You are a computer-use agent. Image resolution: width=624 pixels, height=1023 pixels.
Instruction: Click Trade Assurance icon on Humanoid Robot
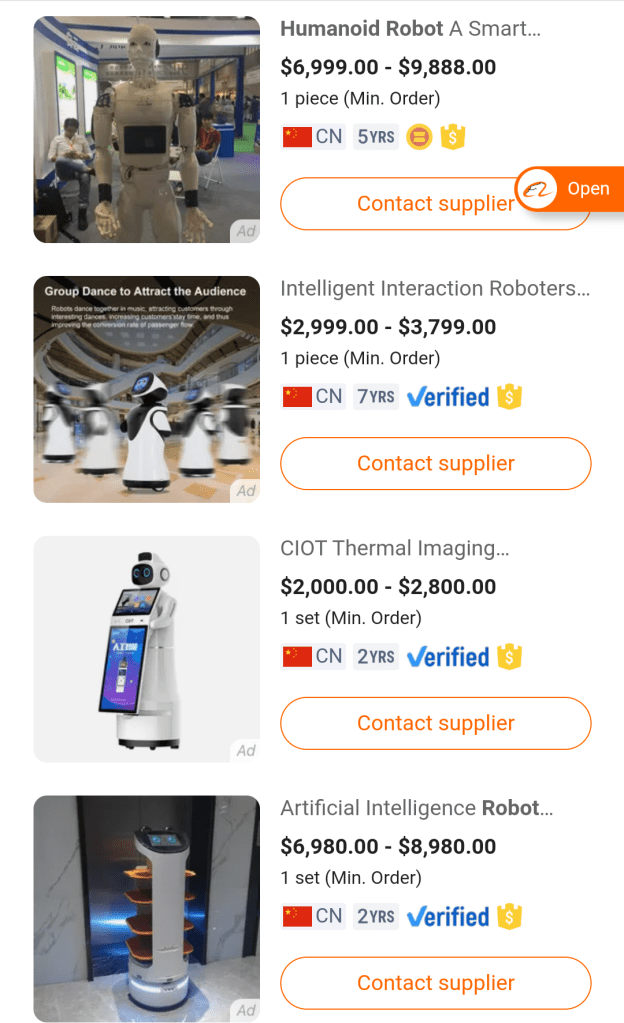(x=453, y=137)
